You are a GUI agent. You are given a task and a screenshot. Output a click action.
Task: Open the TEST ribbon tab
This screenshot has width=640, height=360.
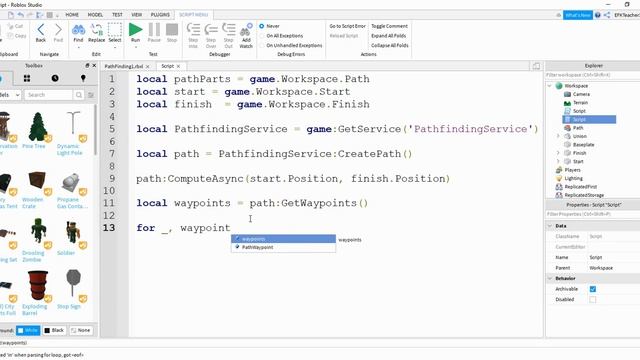tap(117, 15)
